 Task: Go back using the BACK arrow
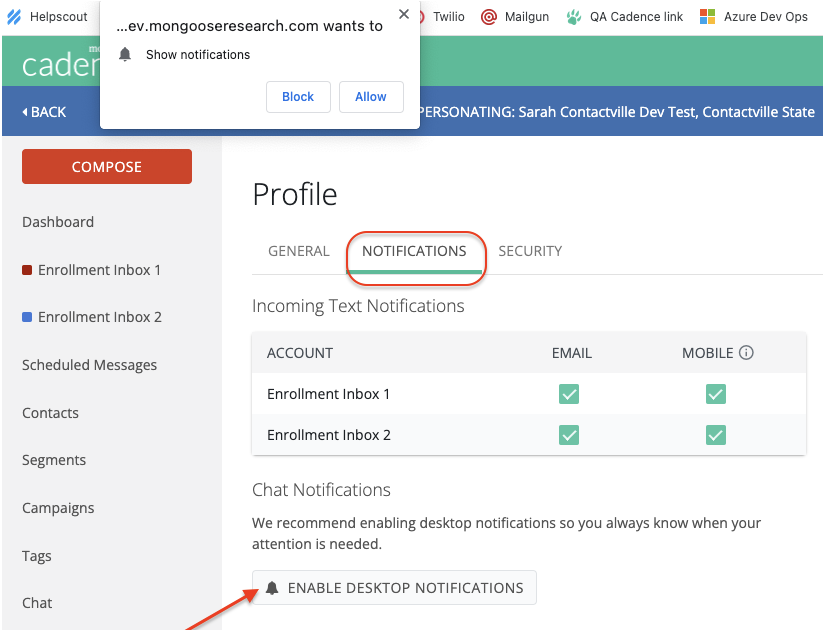tap(44, 112)
